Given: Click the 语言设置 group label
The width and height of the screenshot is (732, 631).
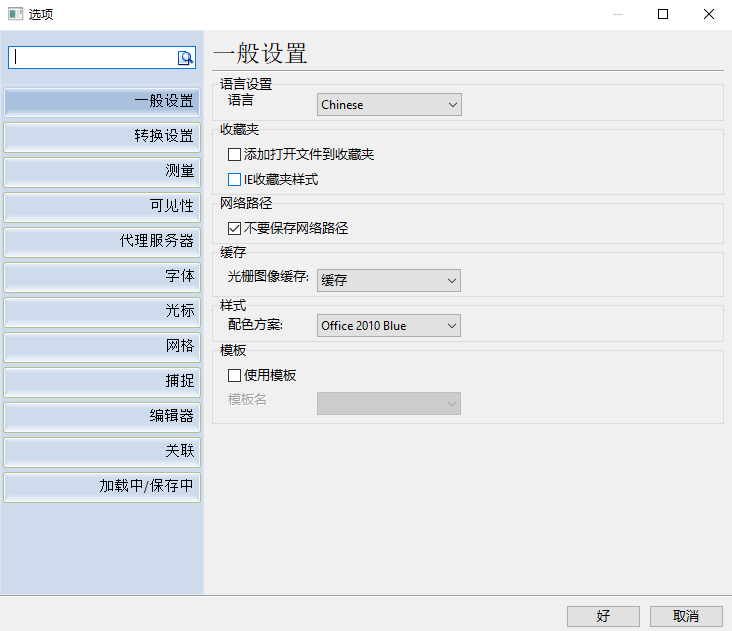Looking at the screenshot, I should tap(246, 84).
